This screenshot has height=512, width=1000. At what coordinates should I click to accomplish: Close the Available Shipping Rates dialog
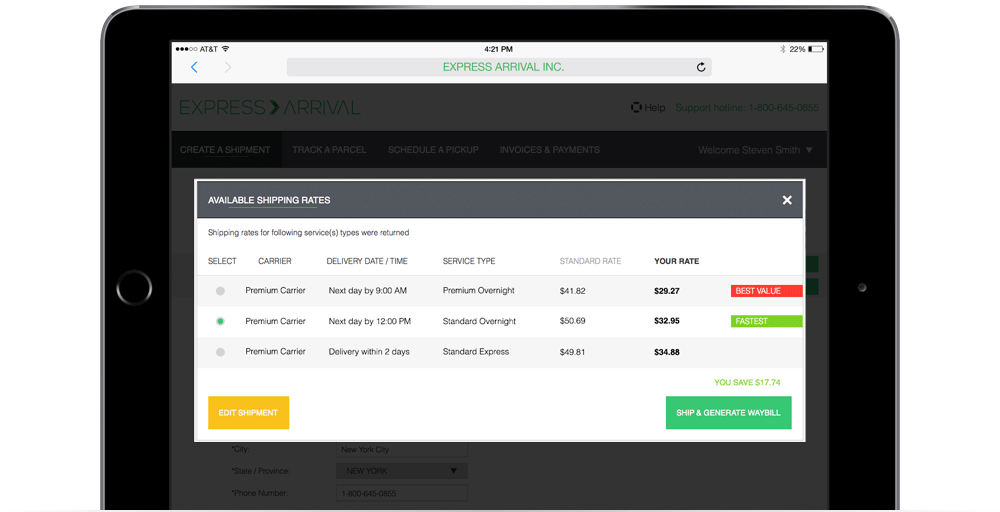point(787,200)
